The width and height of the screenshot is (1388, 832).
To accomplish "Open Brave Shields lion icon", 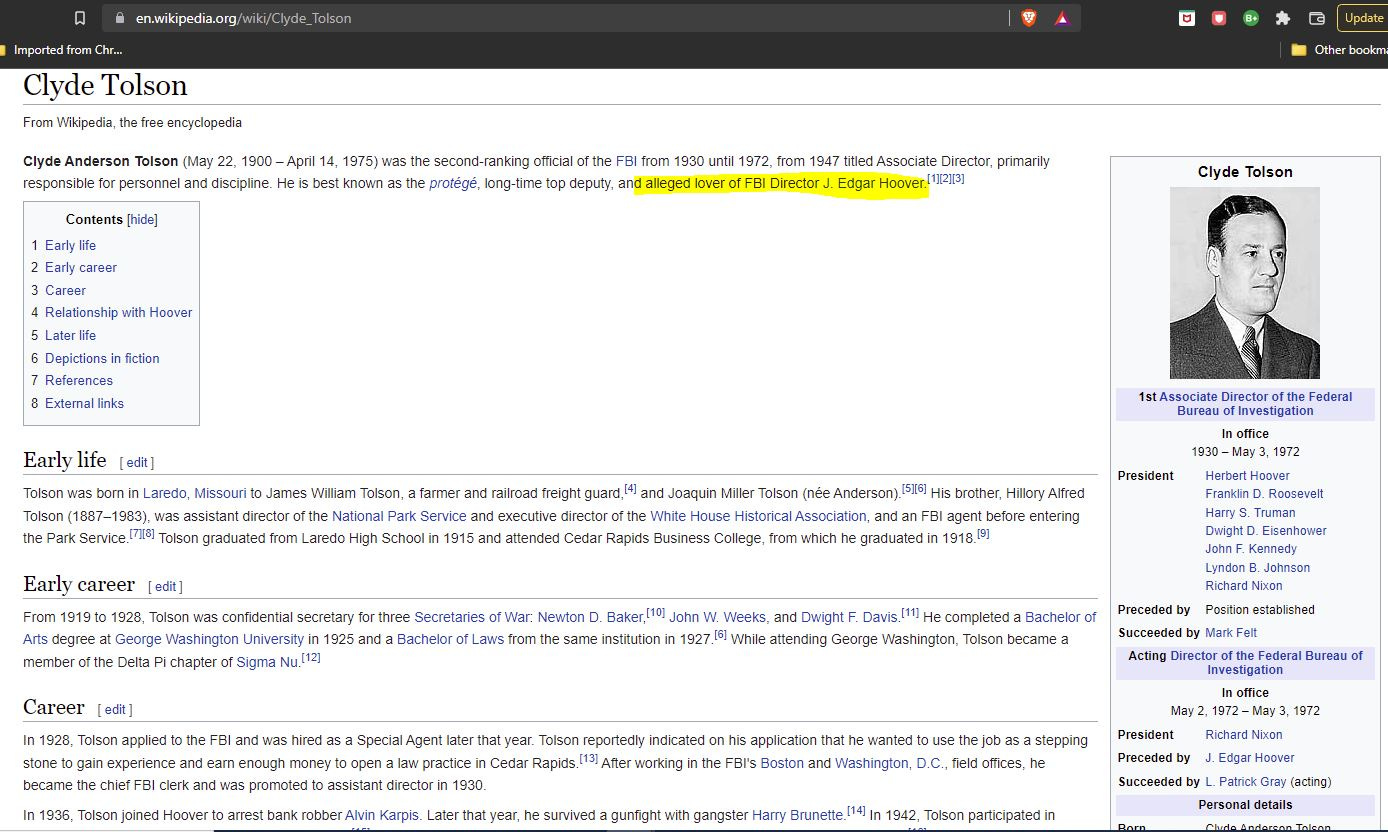I will click(x=1029, y=18).
